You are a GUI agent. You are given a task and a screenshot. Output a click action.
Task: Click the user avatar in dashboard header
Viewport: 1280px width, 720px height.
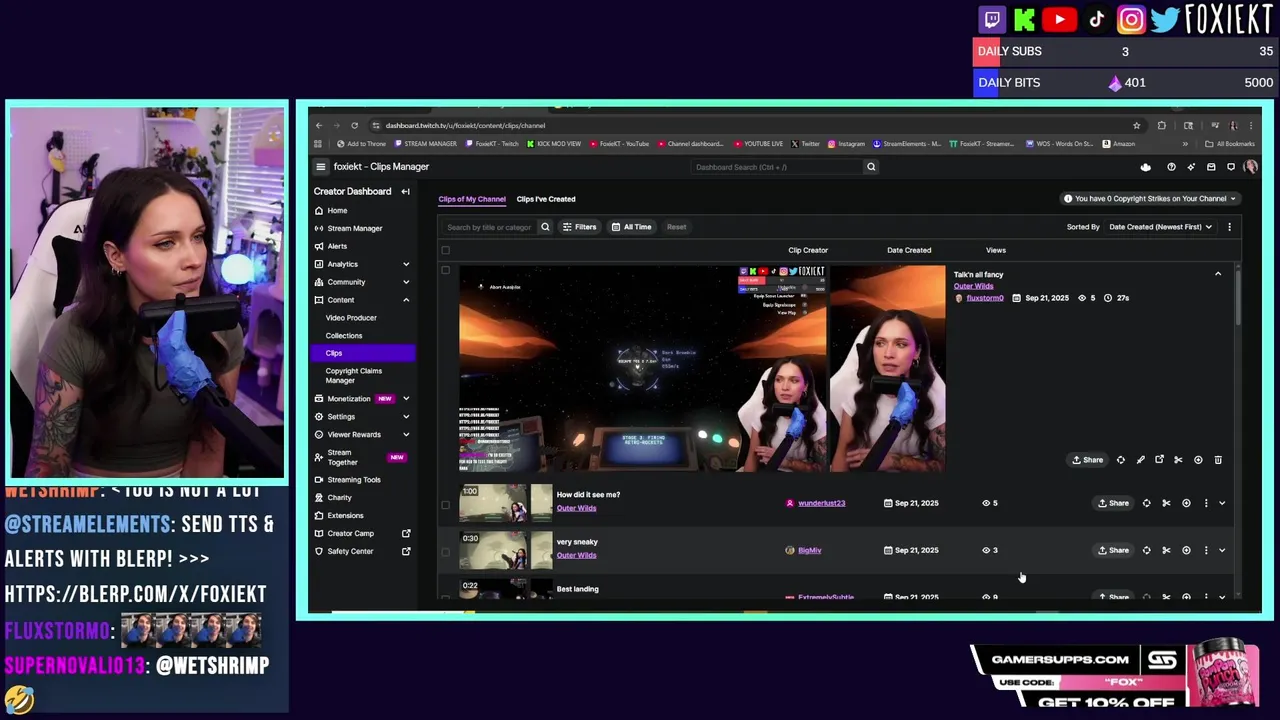[x=1250, y=167]
